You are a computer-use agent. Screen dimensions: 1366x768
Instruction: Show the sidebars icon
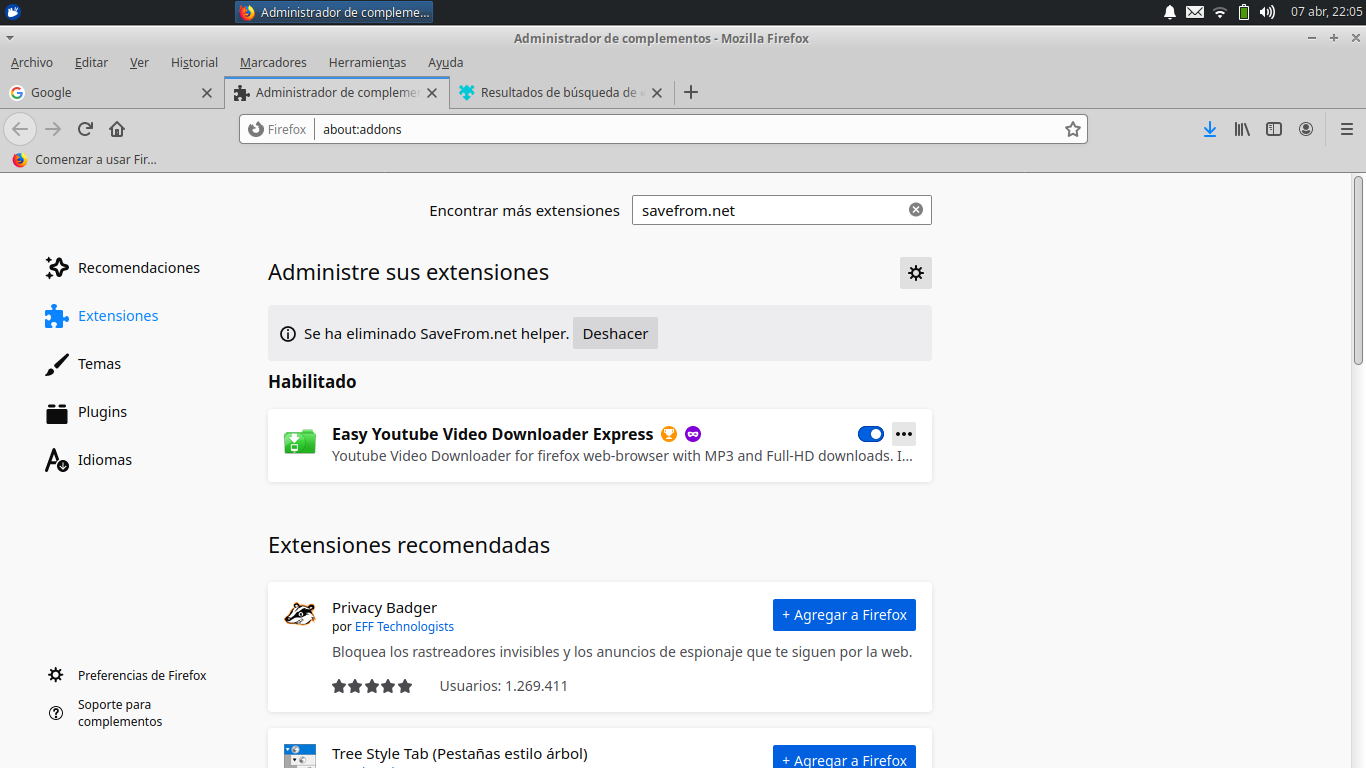click(x=1274, y=129)
